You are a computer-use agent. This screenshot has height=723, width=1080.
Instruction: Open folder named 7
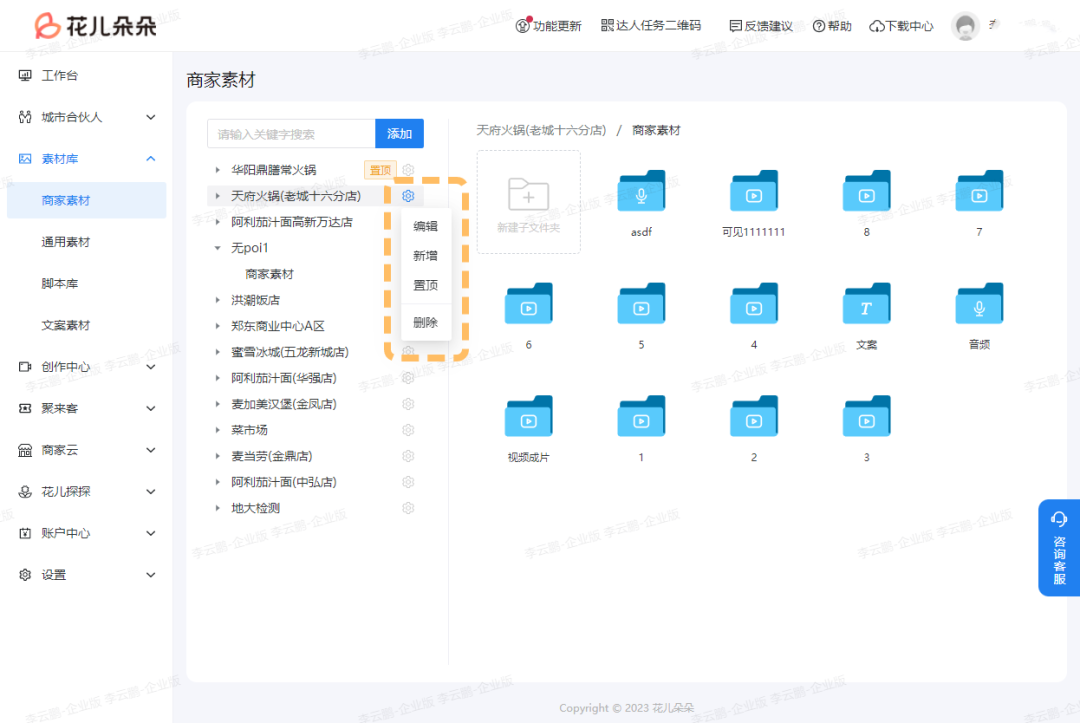point(979,191)
